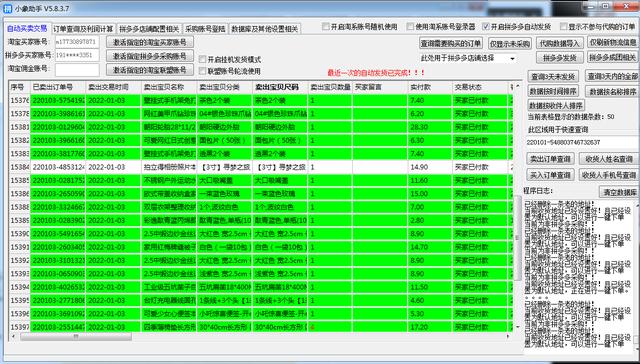This screenshot has height=364, width=640.
Task: Uncheck 开启拼多多自动发货 checkbox
Action: [485, 27]
